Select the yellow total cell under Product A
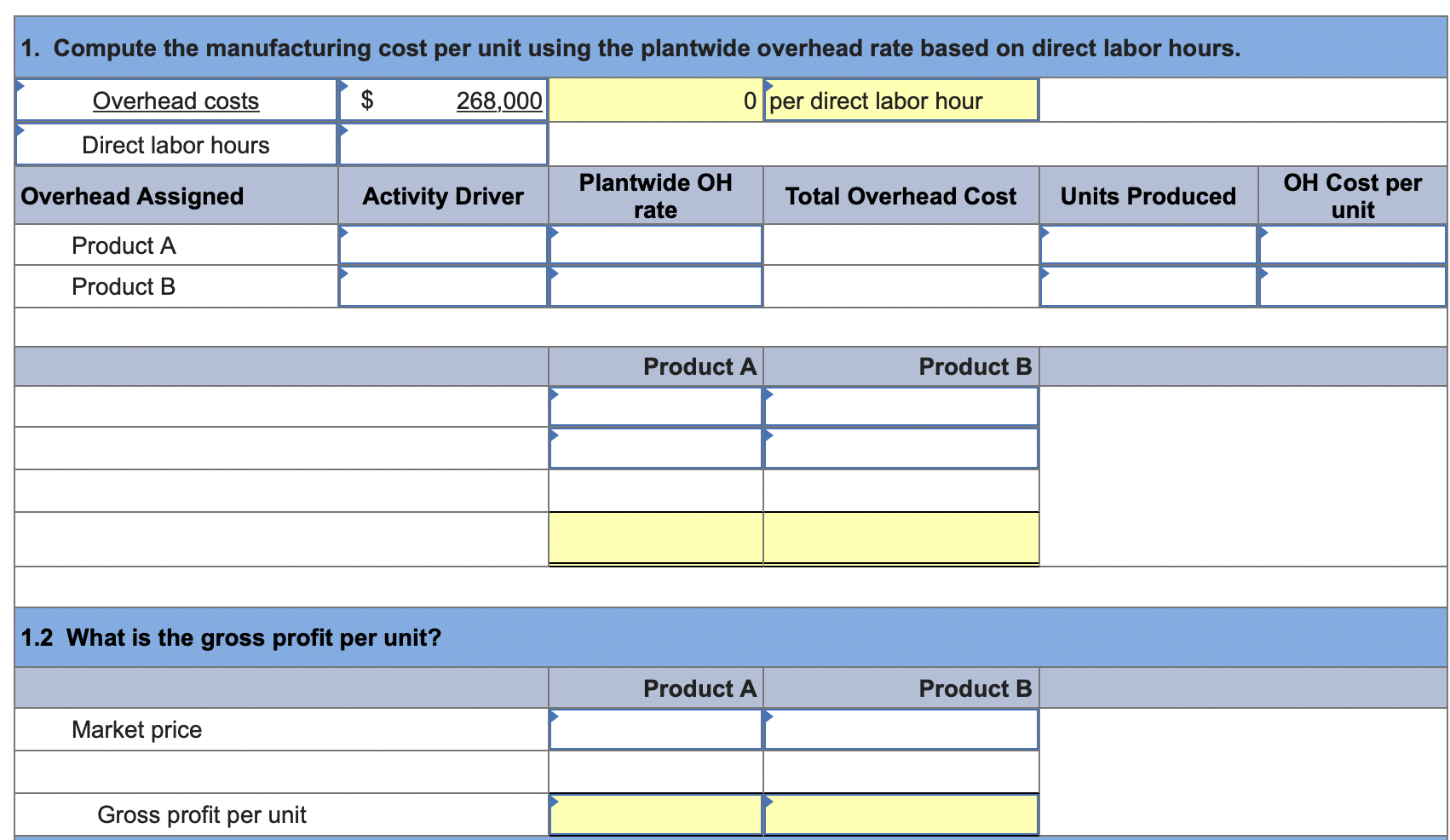The height and width of the screenshot is (840, 1450). coord(655,538)
